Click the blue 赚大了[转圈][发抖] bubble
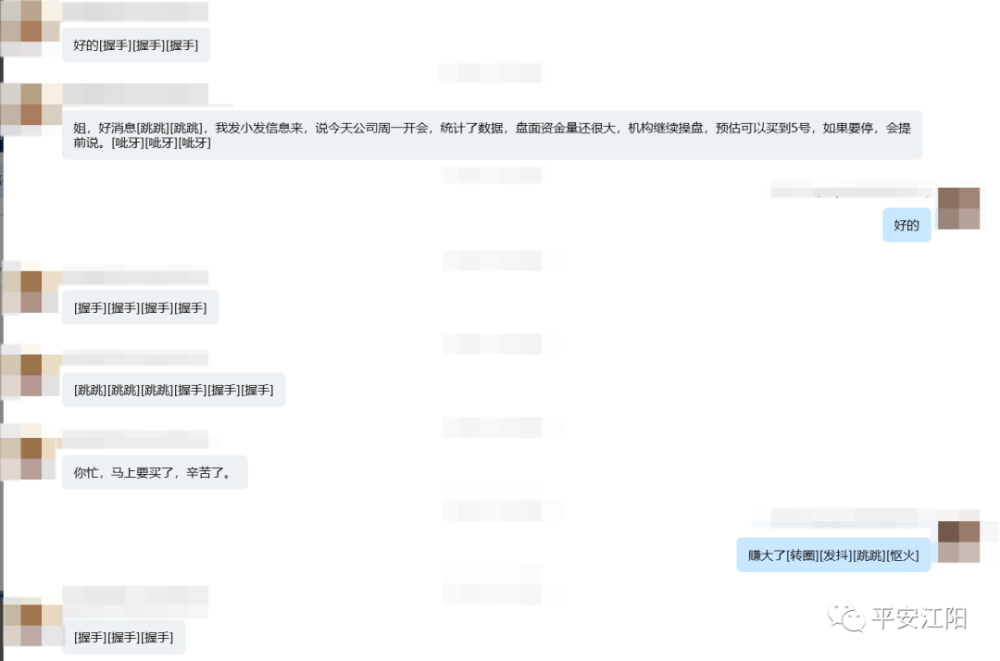This screenshot has width=1000, height=661. coord(834,555)
